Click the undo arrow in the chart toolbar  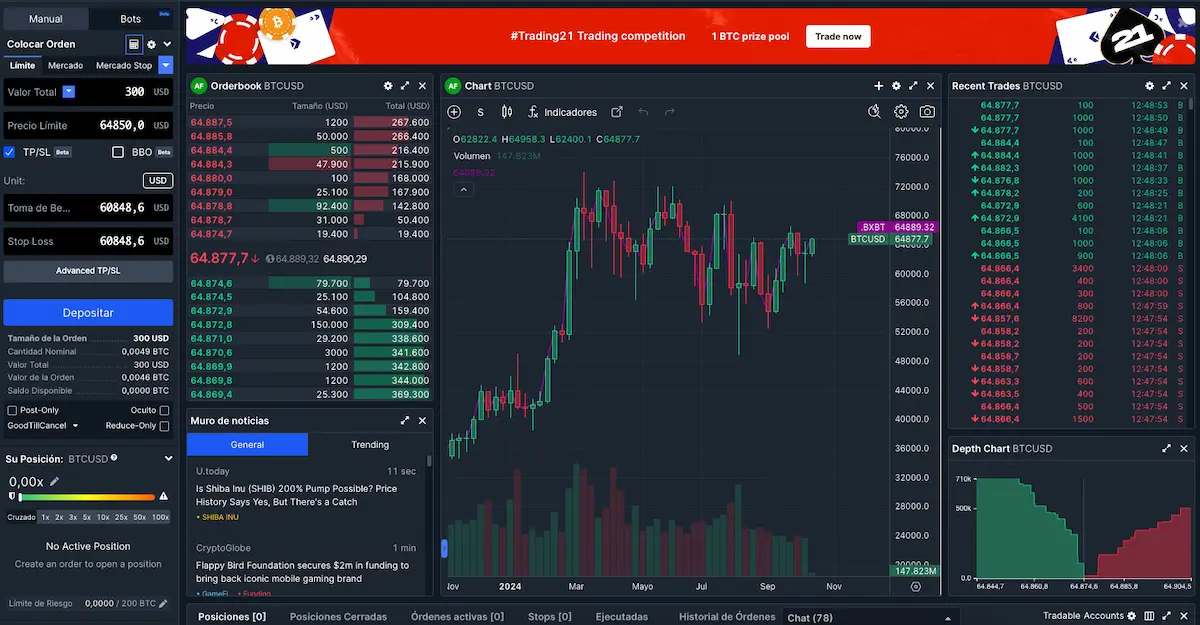(645, 112)
